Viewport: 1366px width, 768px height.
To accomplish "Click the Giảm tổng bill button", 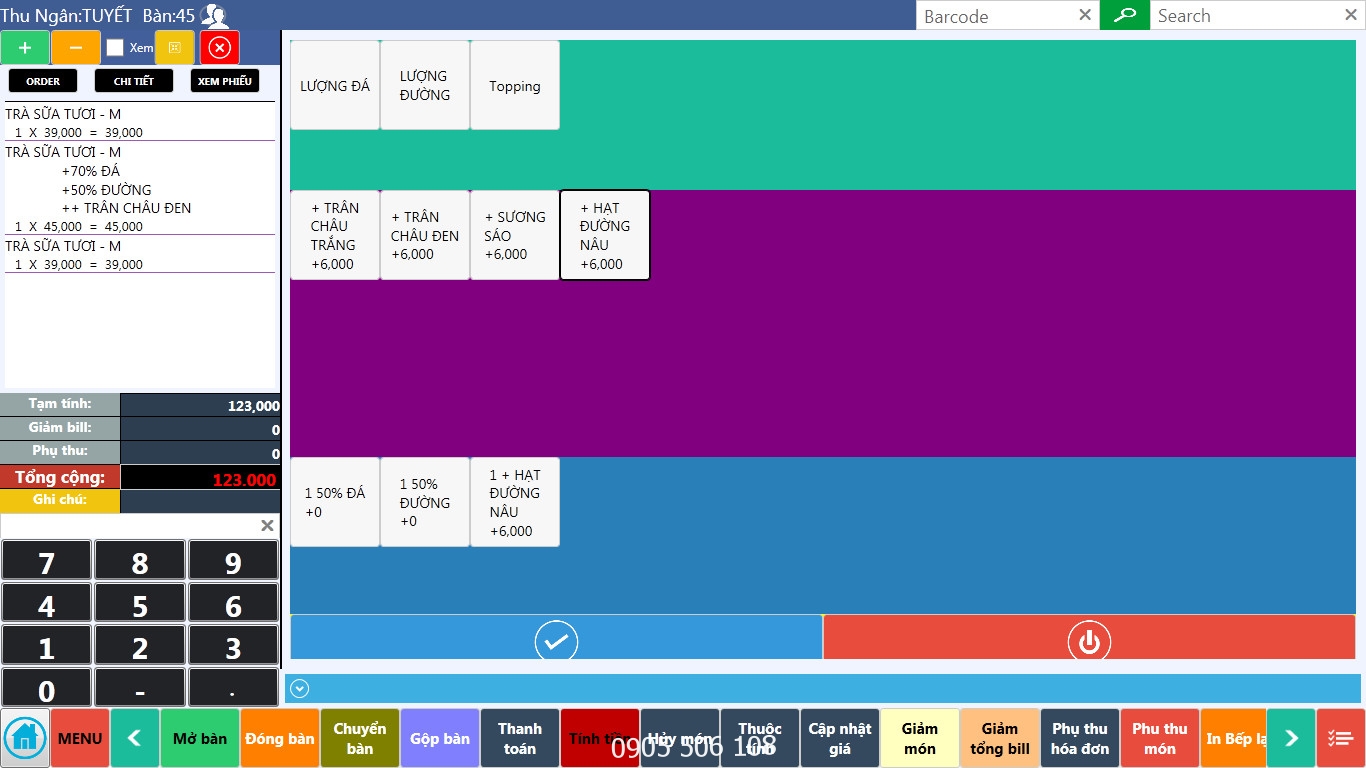I will (1000, 738).
